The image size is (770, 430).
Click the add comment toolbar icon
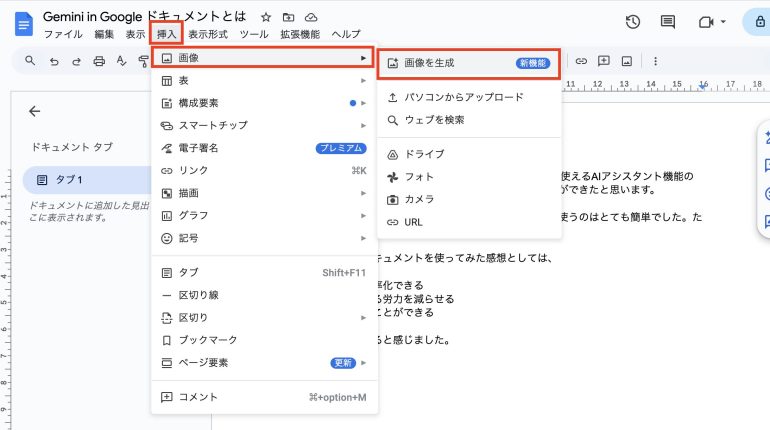click(x=604, y=61)
